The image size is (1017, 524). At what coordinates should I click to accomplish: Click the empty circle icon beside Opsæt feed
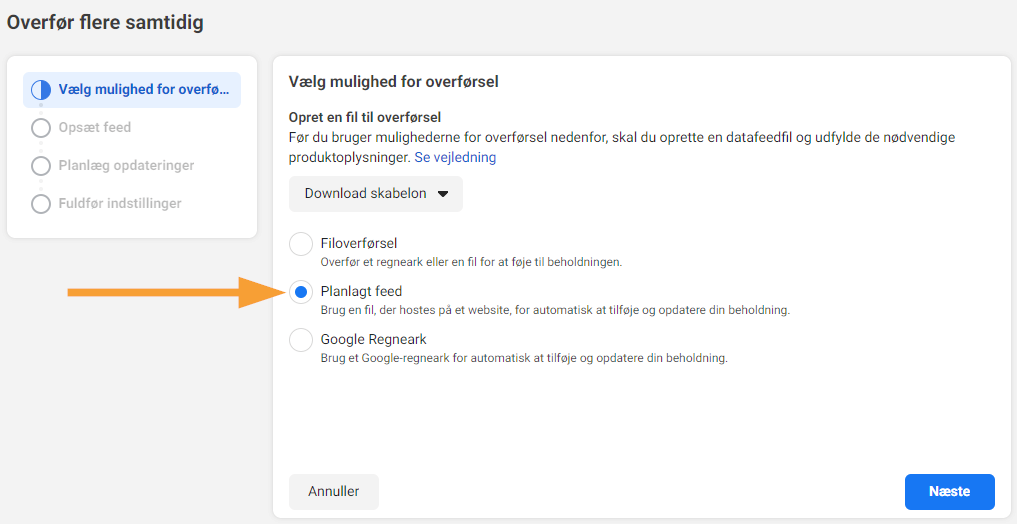(x=41, y=128)
